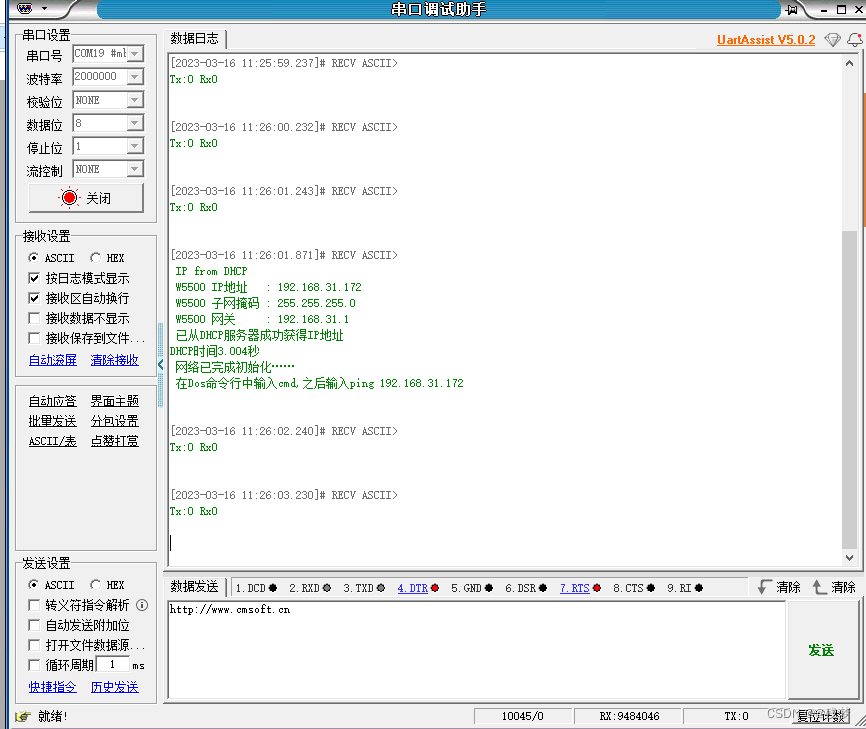Click the info icon beside 转义符指令解析
This screenshot has width=866, height=729.
pyautogui.click(x=142, y=605)
